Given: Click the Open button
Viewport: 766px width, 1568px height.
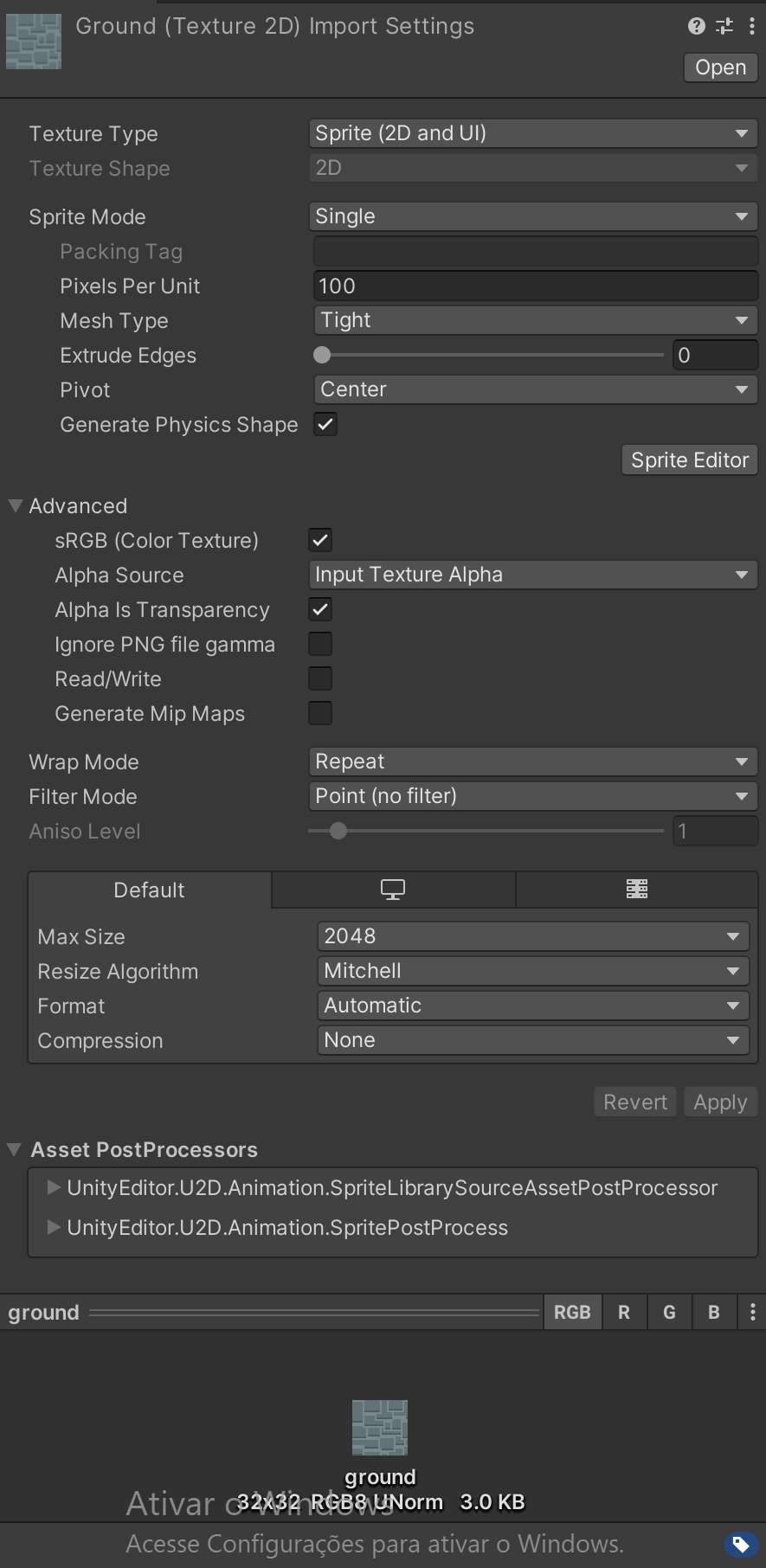Looking at the screenshot, I should (x=720, y=67).
